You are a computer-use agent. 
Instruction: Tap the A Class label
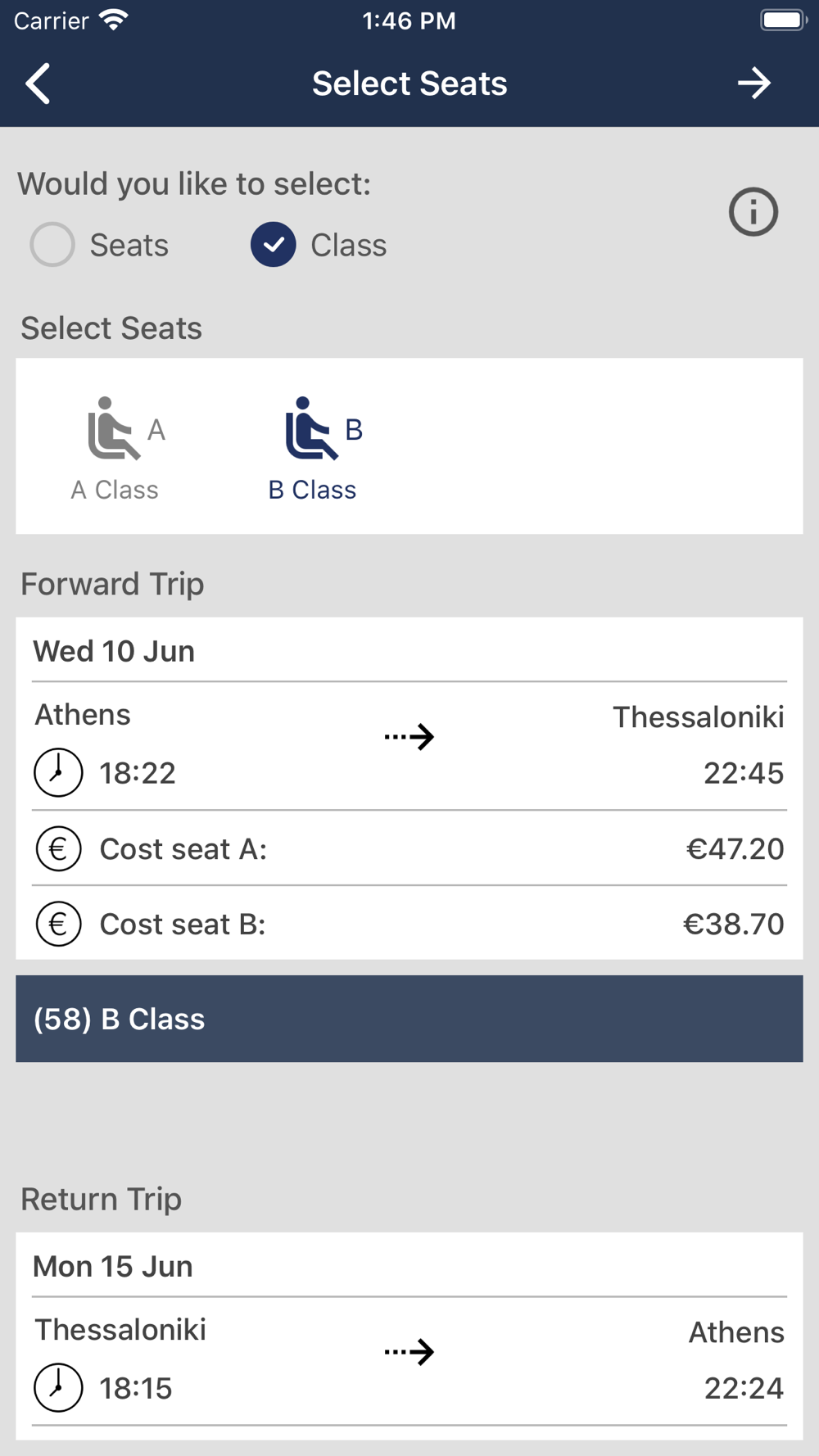(115, 490)
